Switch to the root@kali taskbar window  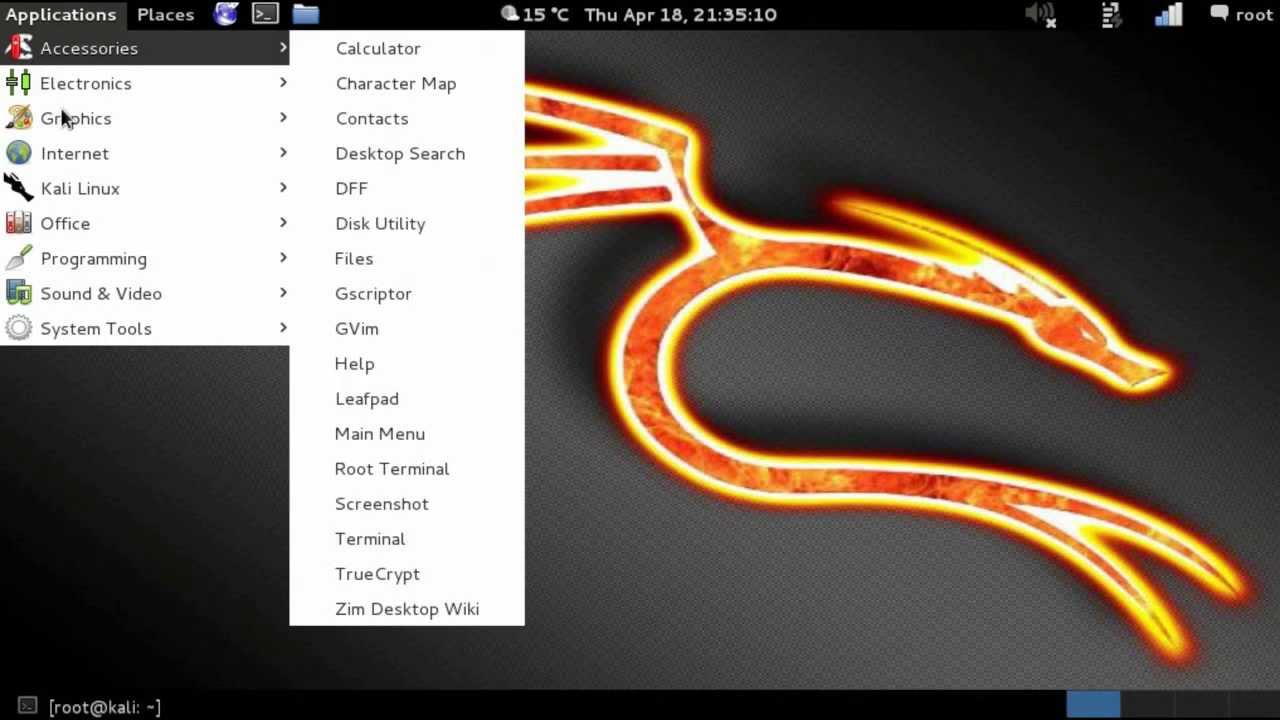click(x=104, y=707)
